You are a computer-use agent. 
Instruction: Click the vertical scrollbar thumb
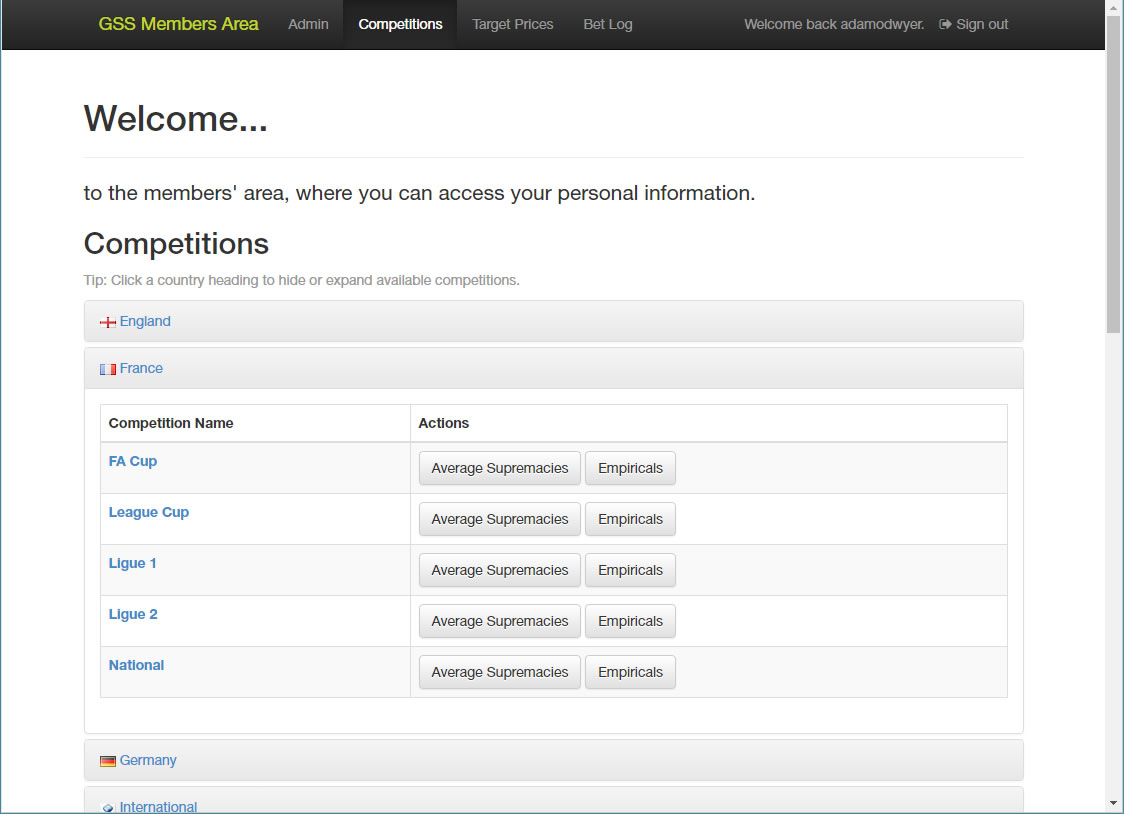[x=1113, y=173]
